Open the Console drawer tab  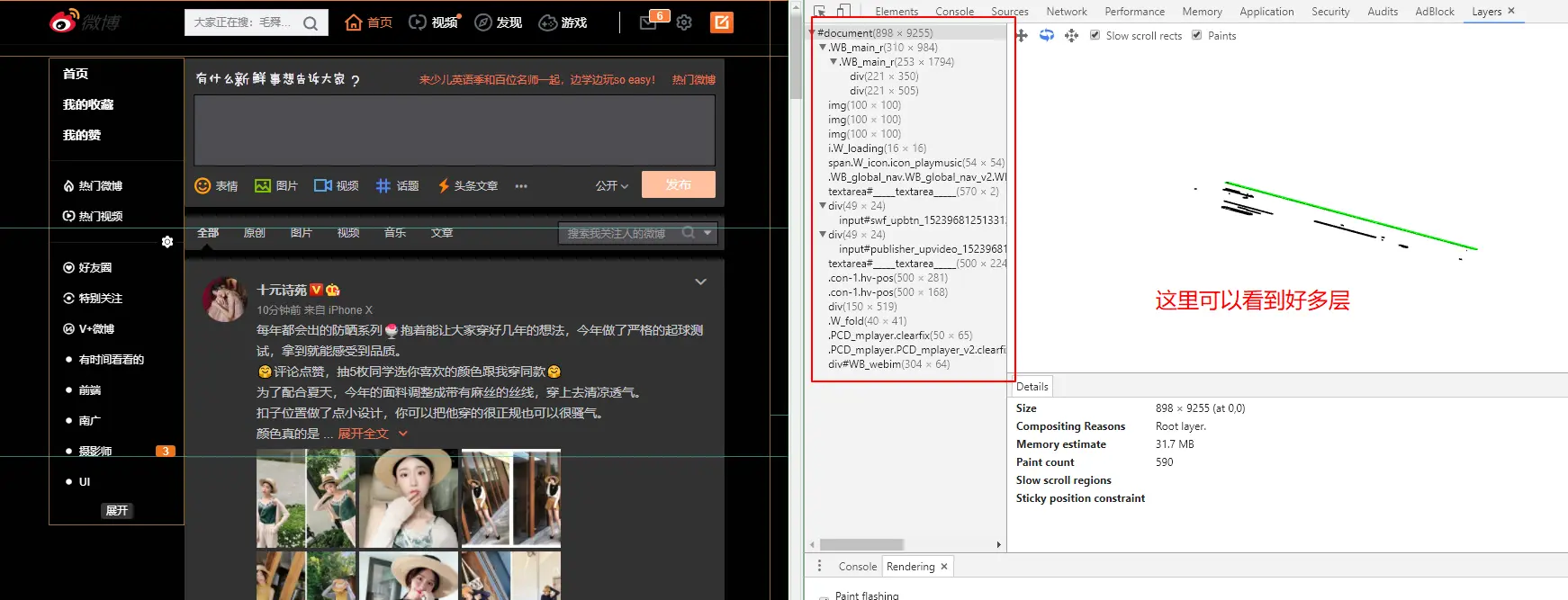[857, 566]
